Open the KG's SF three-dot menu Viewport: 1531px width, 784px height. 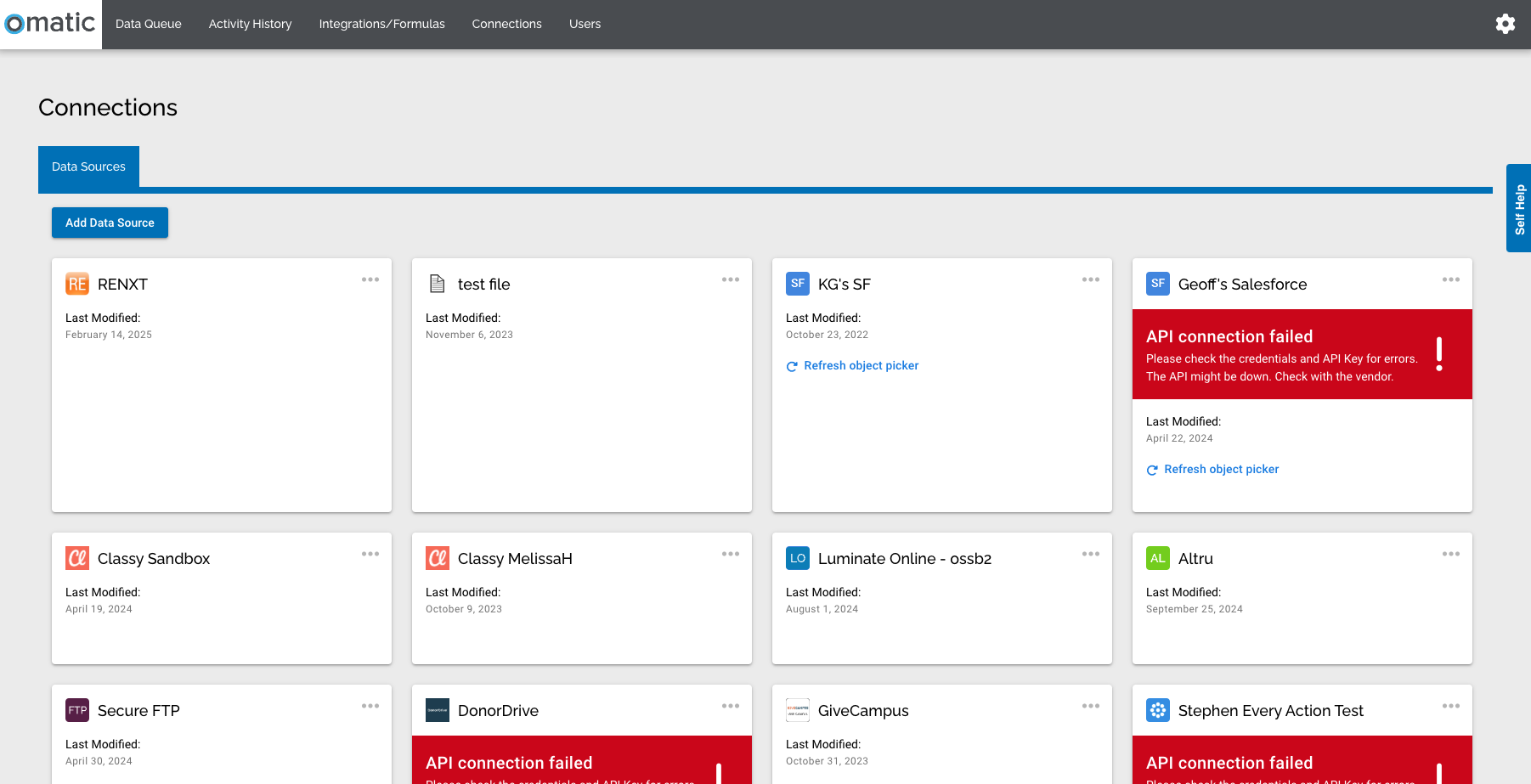1091,279
